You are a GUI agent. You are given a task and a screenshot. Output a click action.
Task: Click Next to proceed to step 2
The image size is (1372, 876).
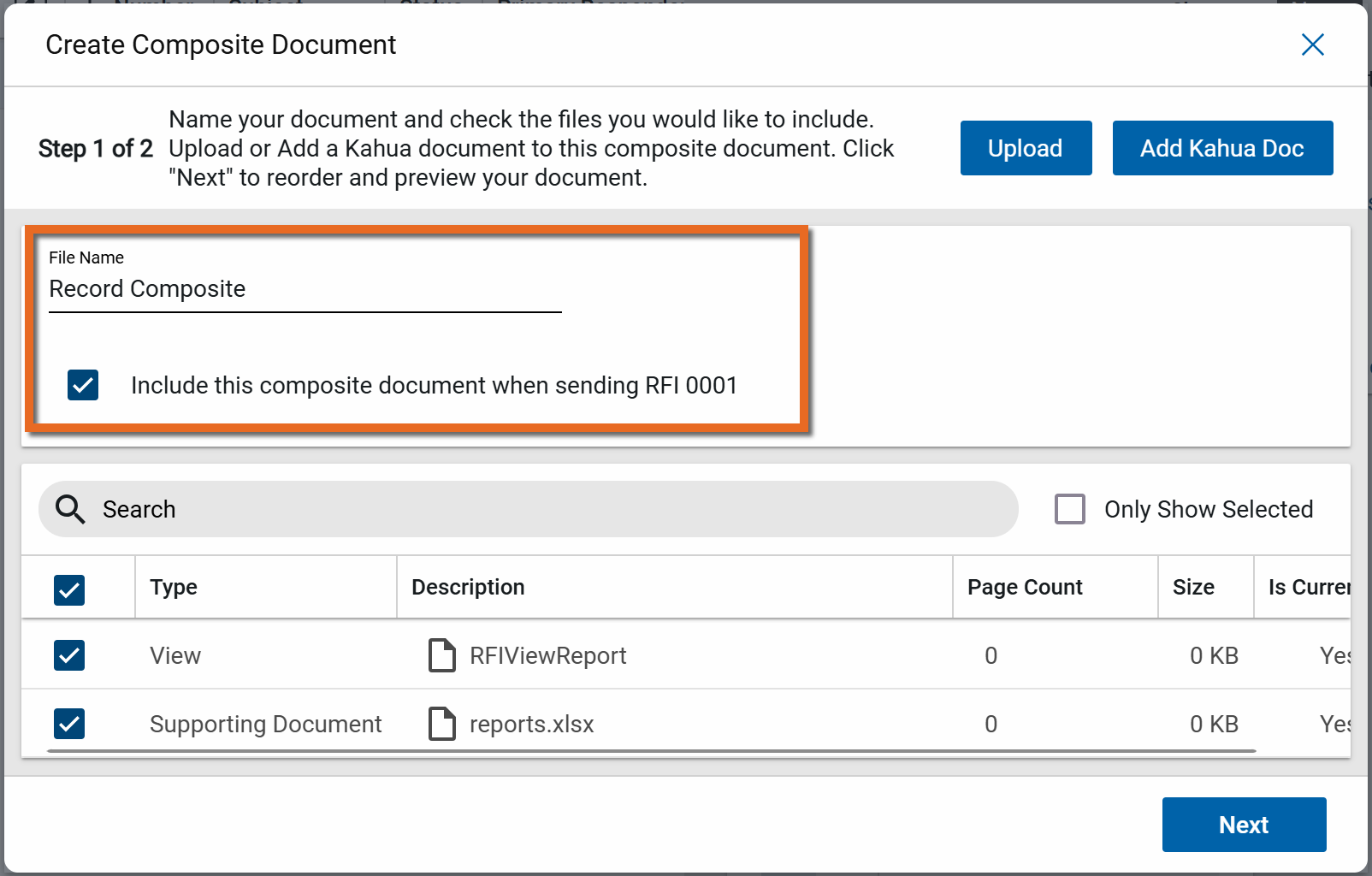point(1243,825)
